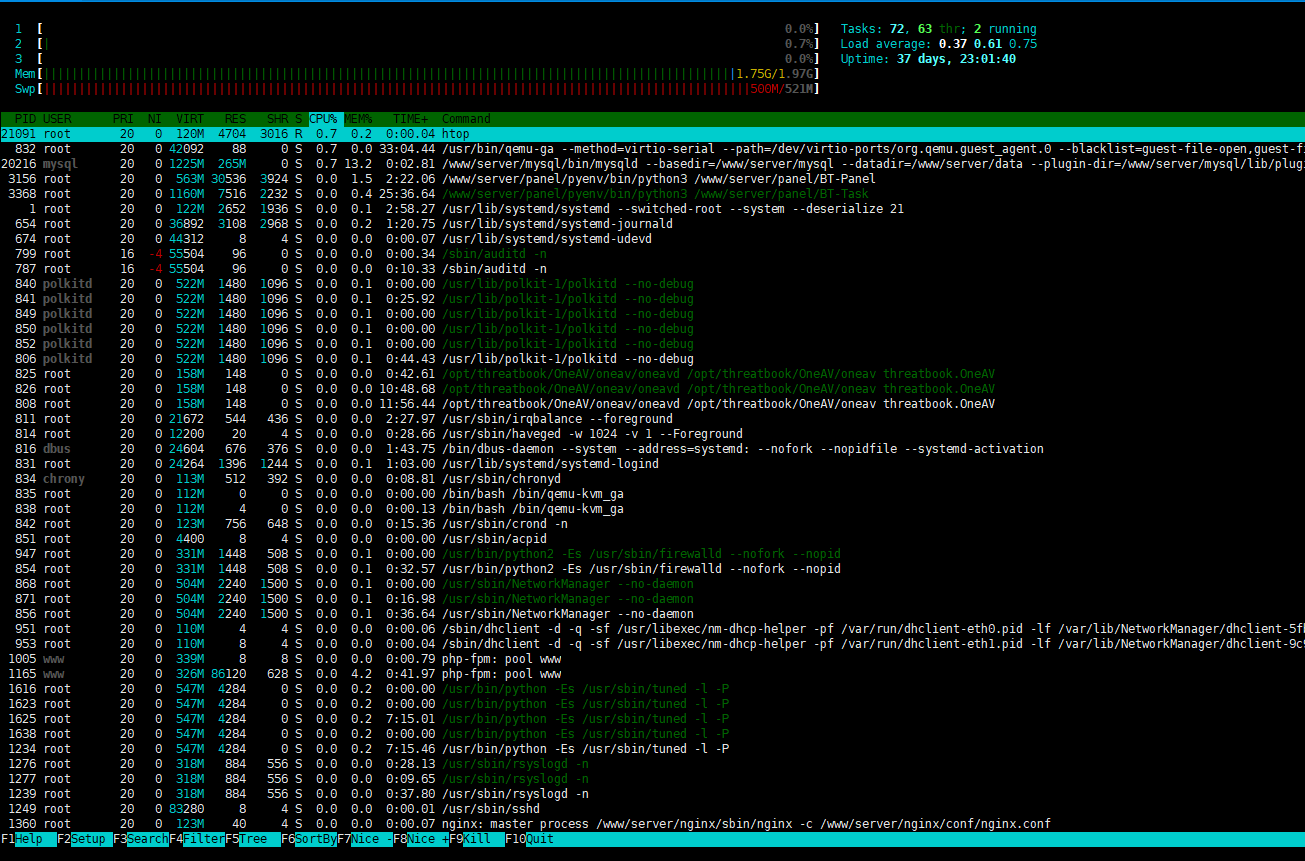Select the systemd-udevd process row
The image size is (1305, 861).
[652, 239]
